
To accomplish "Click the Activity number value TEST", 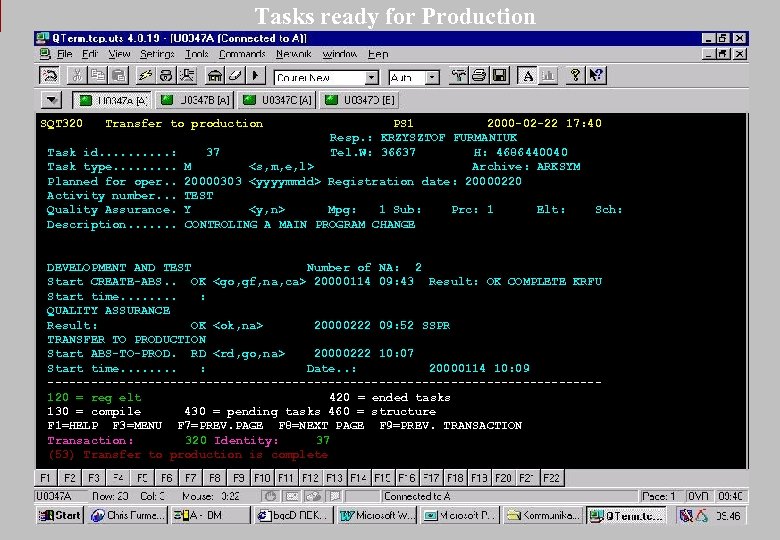I will 198,195.
